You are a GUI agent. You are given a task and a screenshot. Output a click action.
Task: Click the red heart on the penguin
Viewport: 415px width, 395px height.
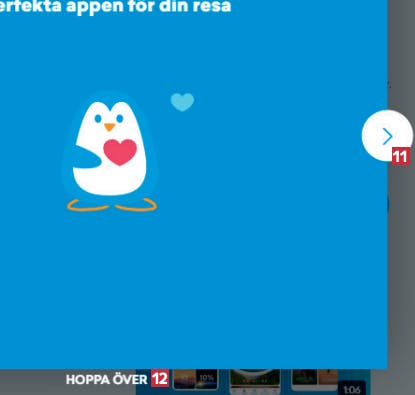[x=120, y=152]
